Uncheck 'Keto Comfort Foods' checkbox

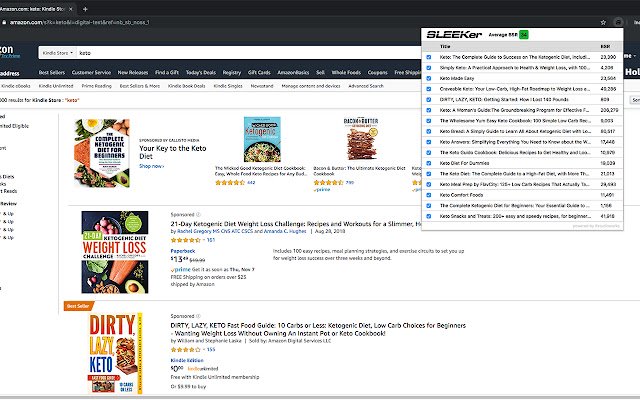coord(429,195)
